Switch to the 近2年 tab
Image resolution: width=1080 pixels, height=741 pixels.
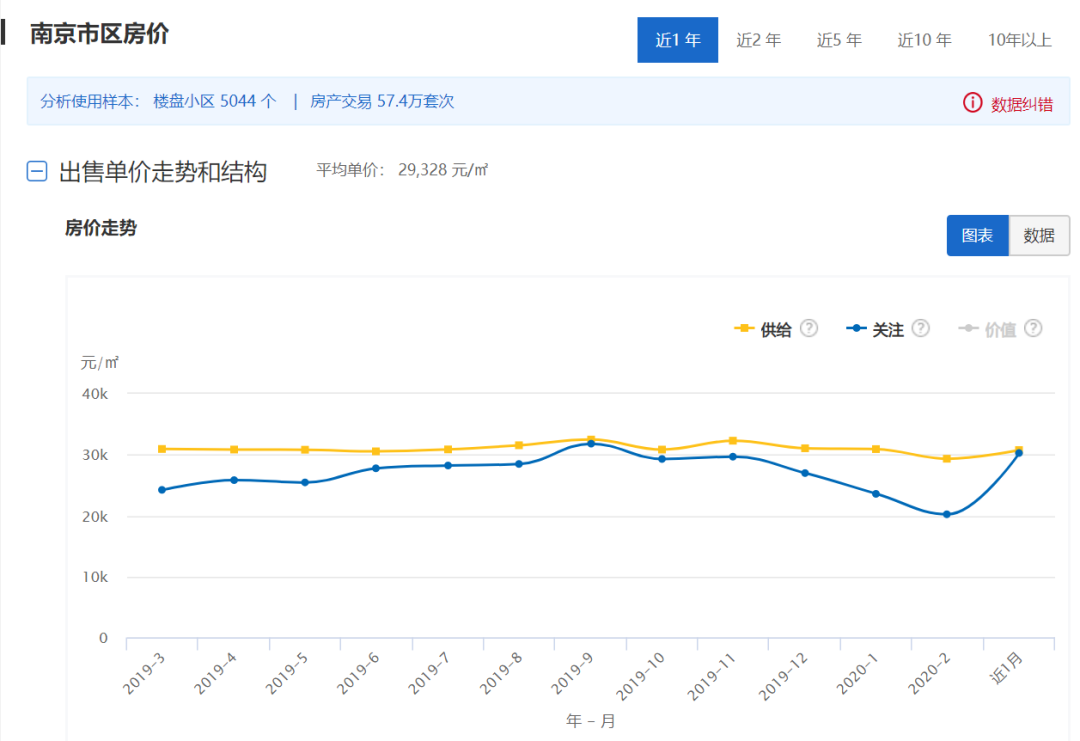pos(758,40)
